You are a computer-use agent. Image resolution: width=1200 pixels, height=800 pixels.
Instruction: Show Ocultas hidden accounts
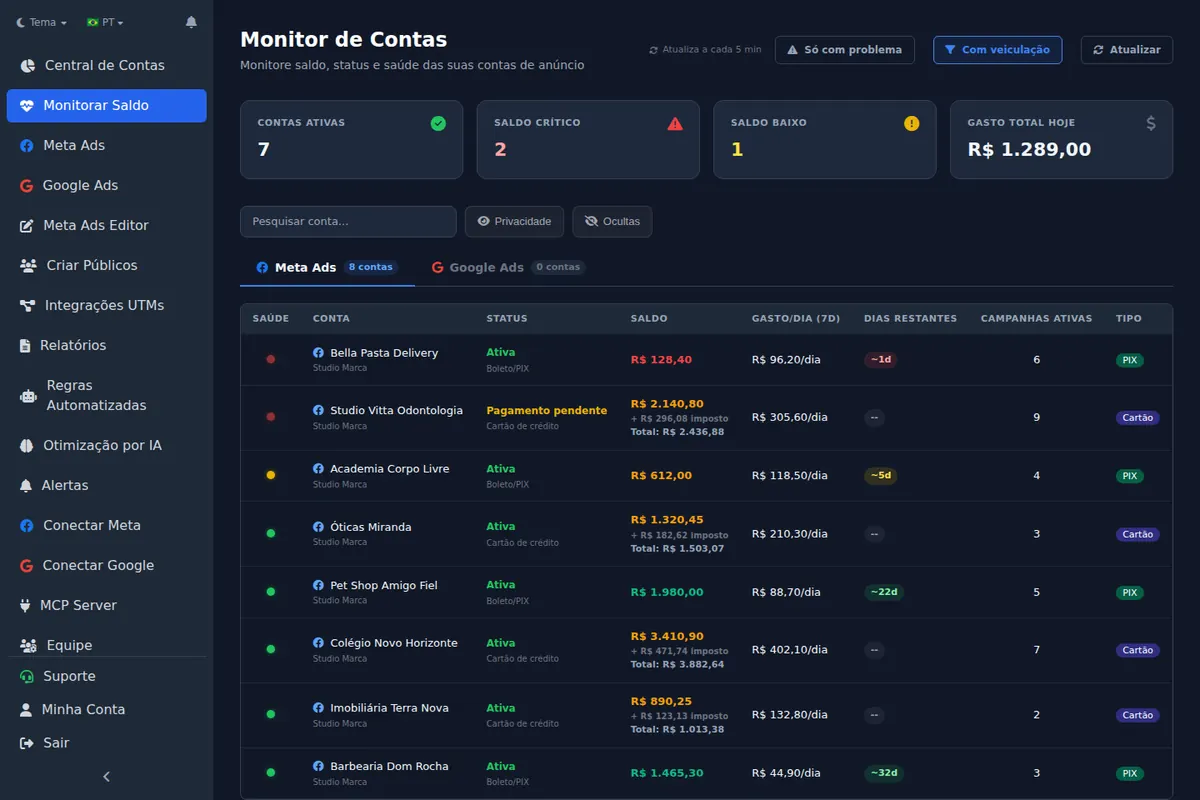click(x=612, y=221)
